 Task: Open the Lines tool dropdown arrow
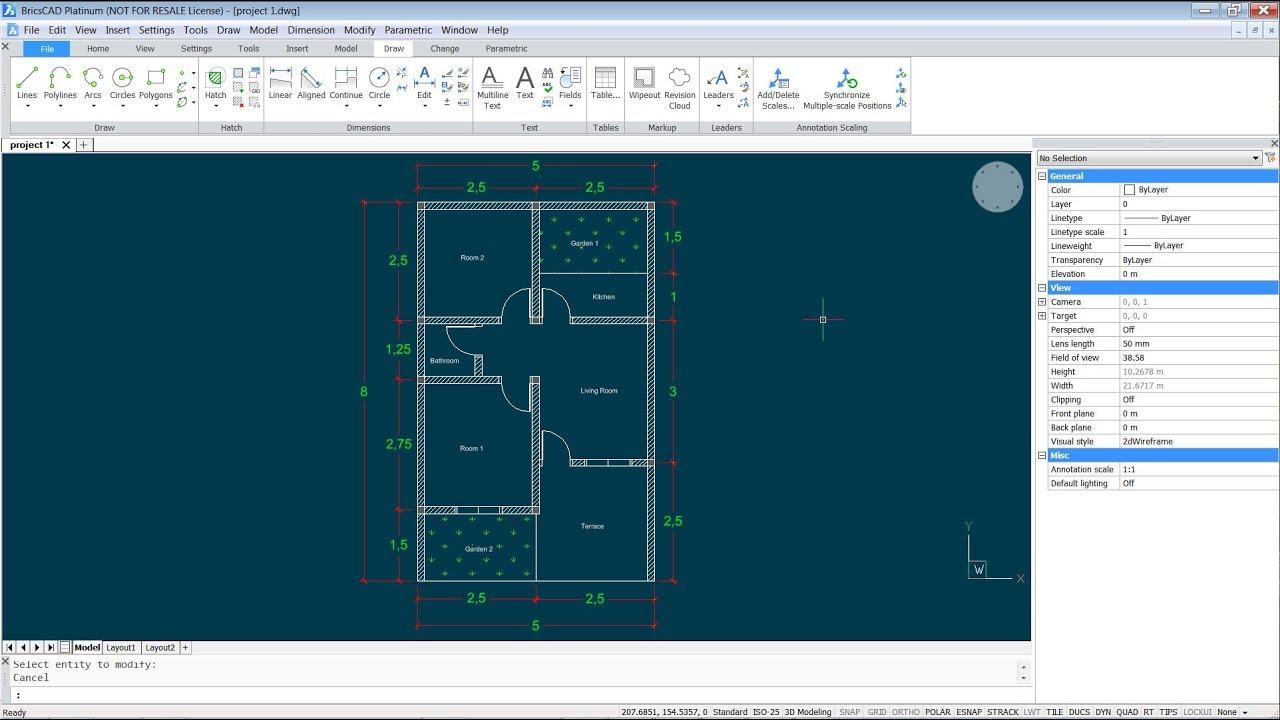click(27, 106)
